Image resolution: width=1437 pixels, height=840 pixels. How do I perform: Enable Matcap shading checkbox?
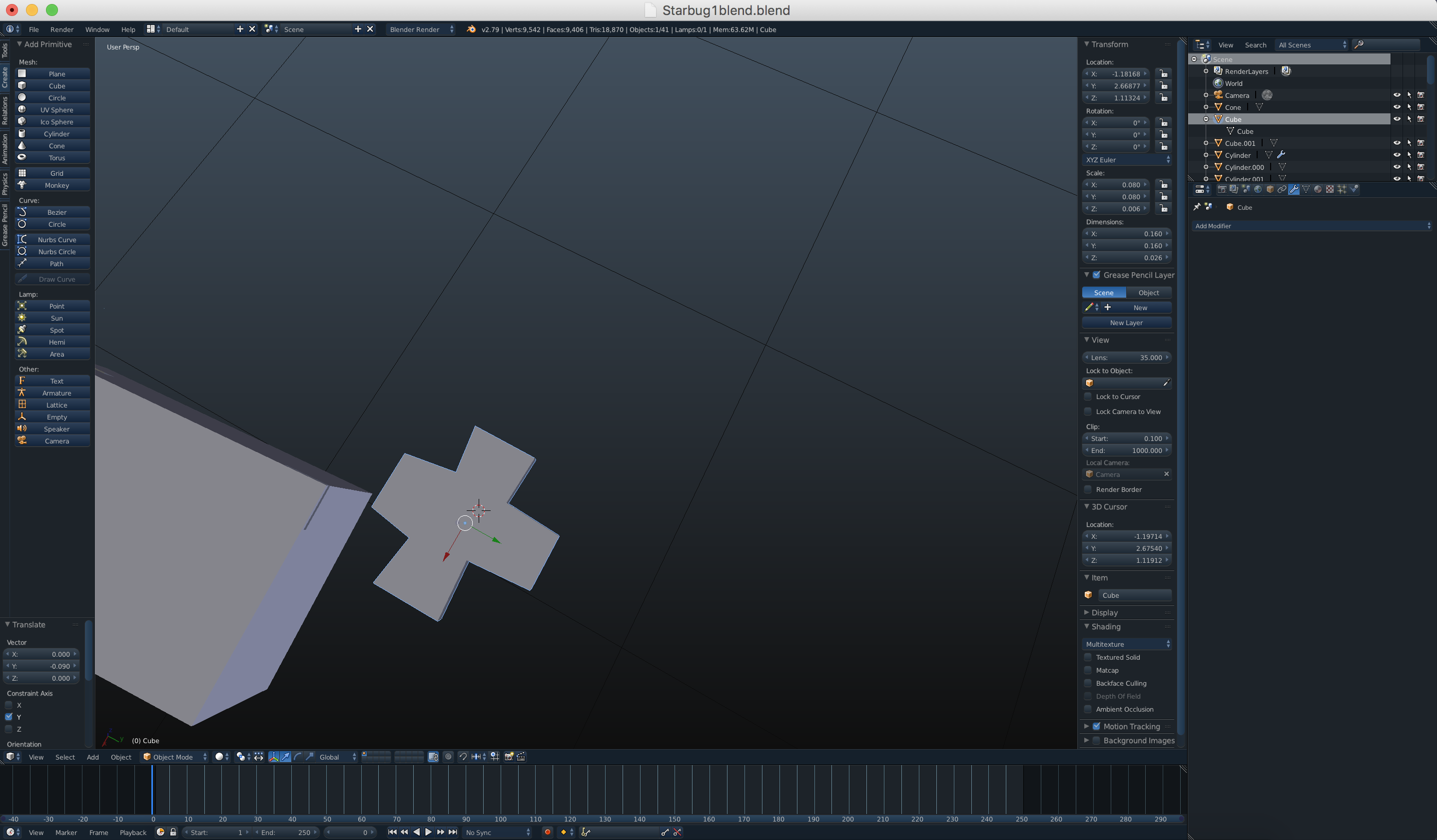(x=1088, y=670)
